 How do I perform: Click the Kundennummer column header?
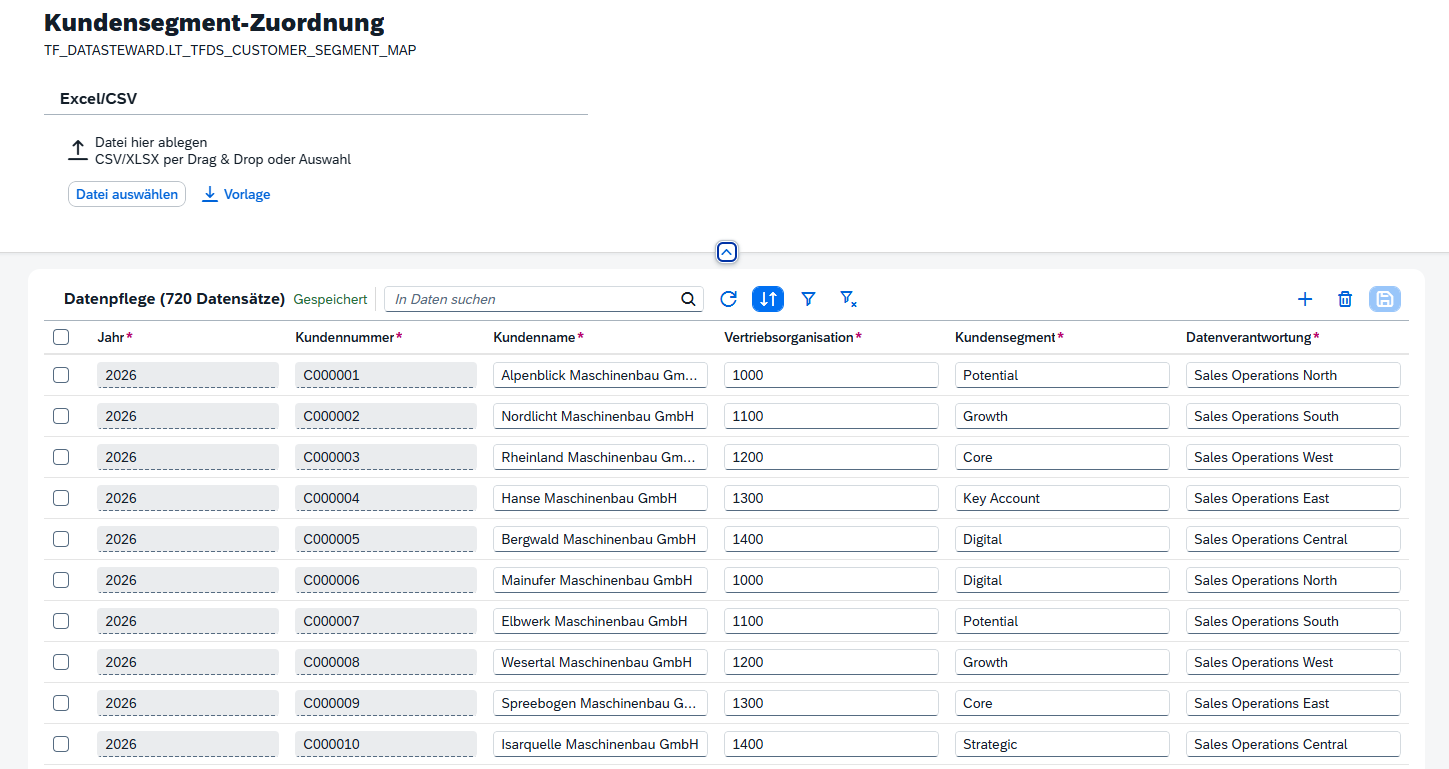click(x=348, y=337)
